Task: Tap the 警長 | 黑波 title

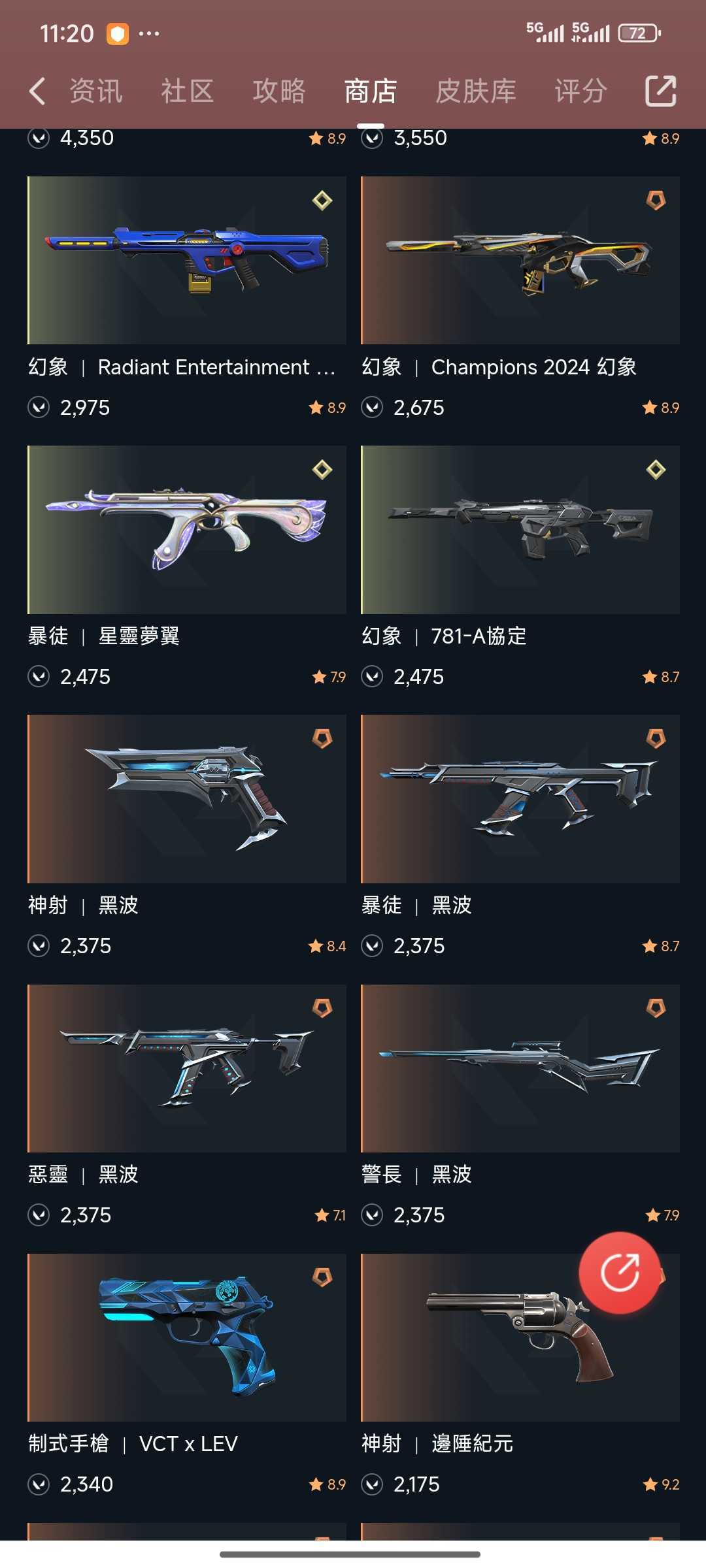Action: pos(416,1175)
